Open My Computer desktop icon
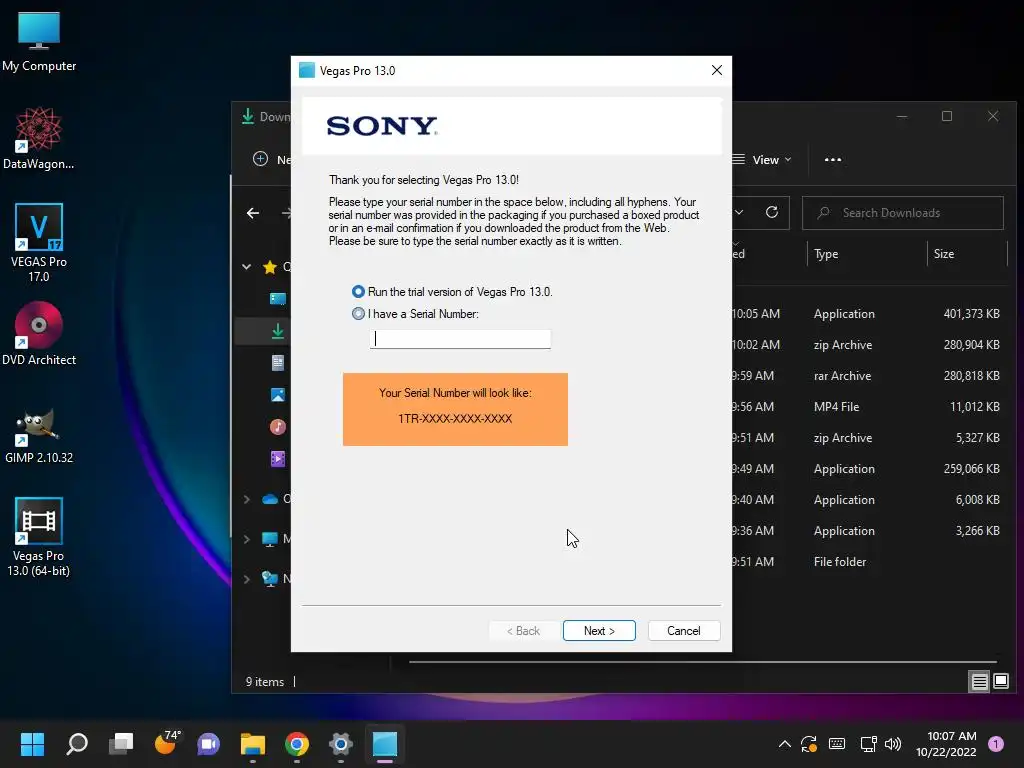The width and height of the screenshot is (1024, 768). click(39, 42)
